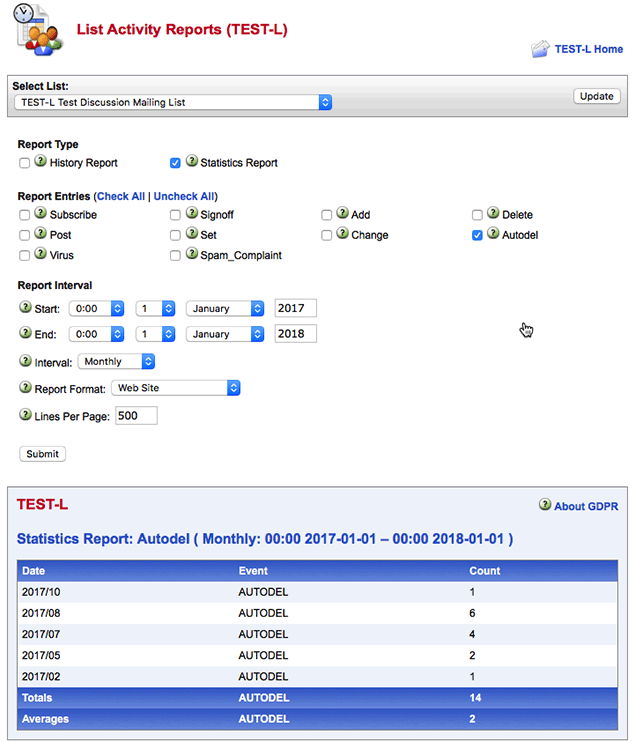
Task: Open help icon beside Virus
Action: pyautogui.click(x=41, y=254)
